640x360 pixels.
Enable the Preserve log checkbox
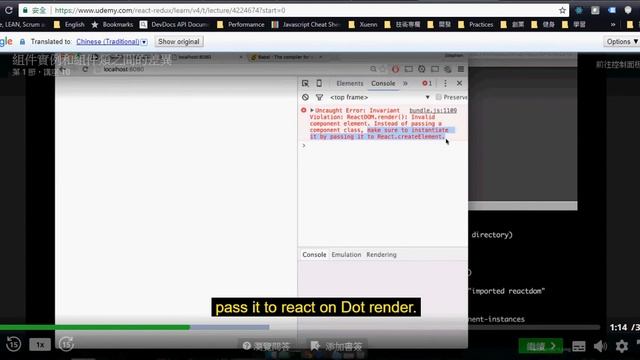(438, 97)
